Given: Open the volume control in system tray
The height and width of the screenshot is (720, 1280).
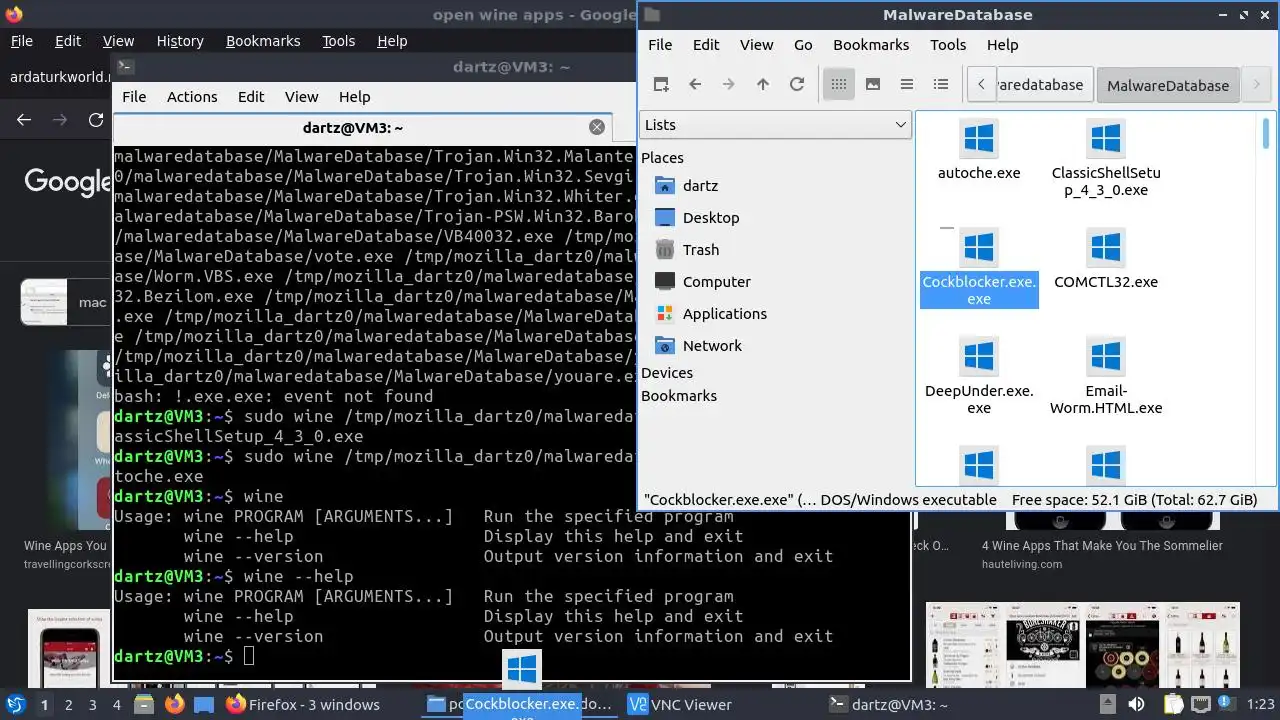Looking at the screenshot, I should [1139, 704].
